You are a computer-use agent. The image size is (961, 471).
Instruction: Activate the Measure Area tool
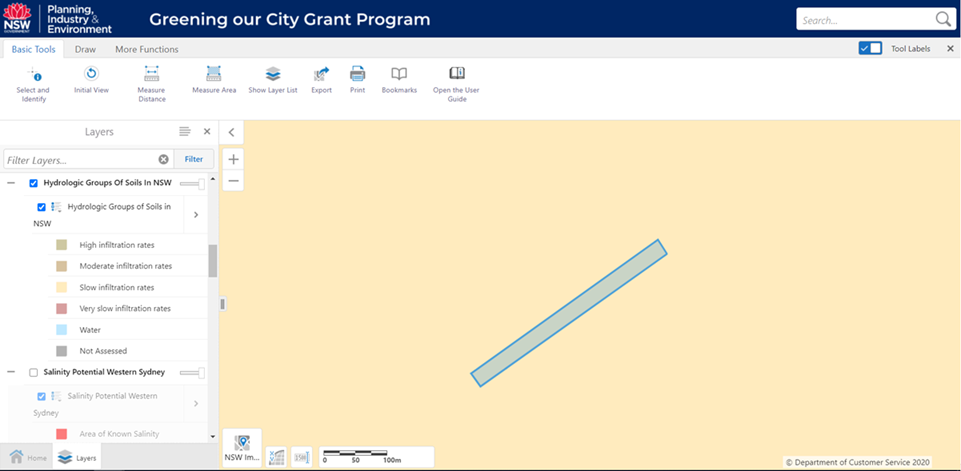(214, 80)
